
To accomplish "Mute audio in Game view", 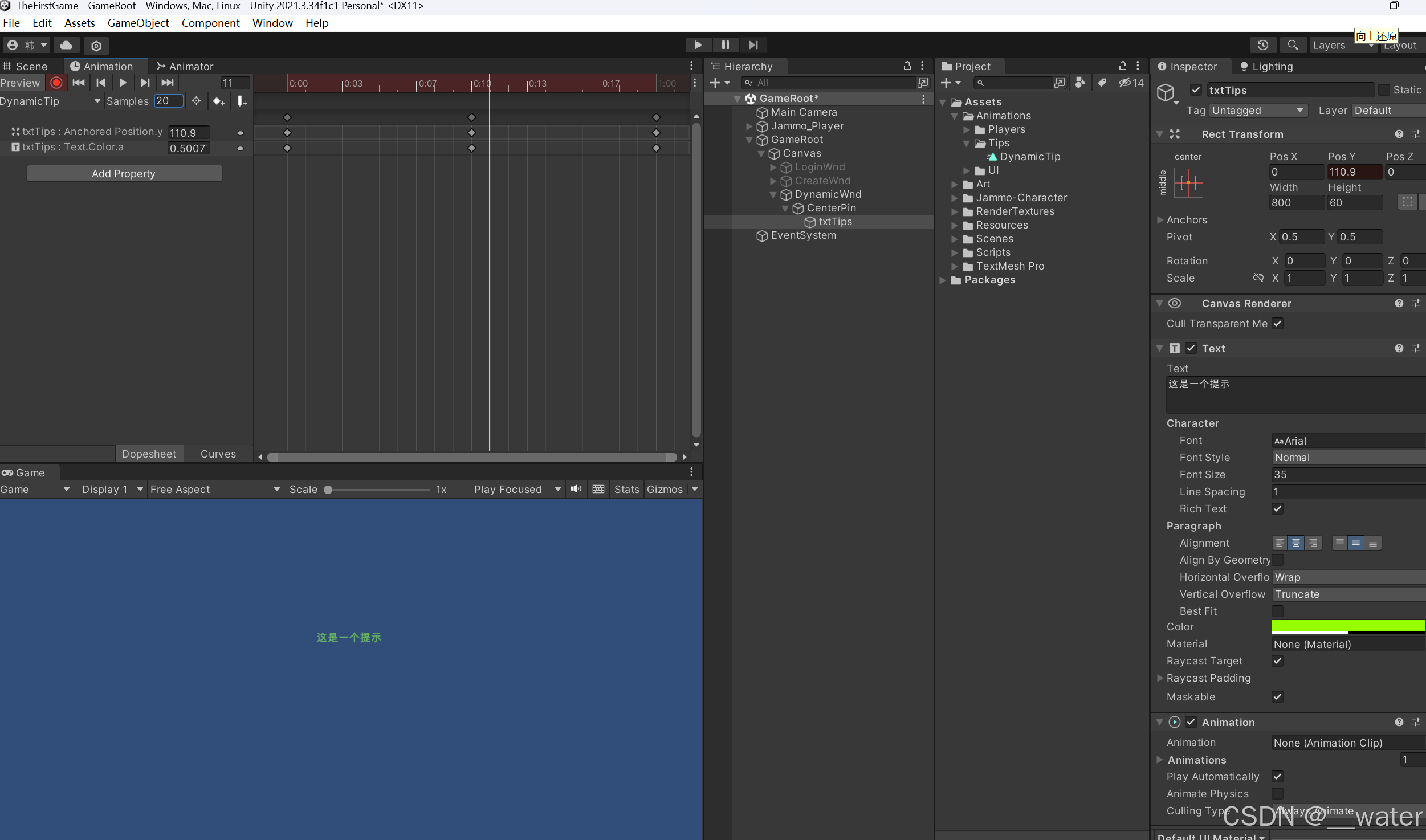I will click(x=576, y=489).
